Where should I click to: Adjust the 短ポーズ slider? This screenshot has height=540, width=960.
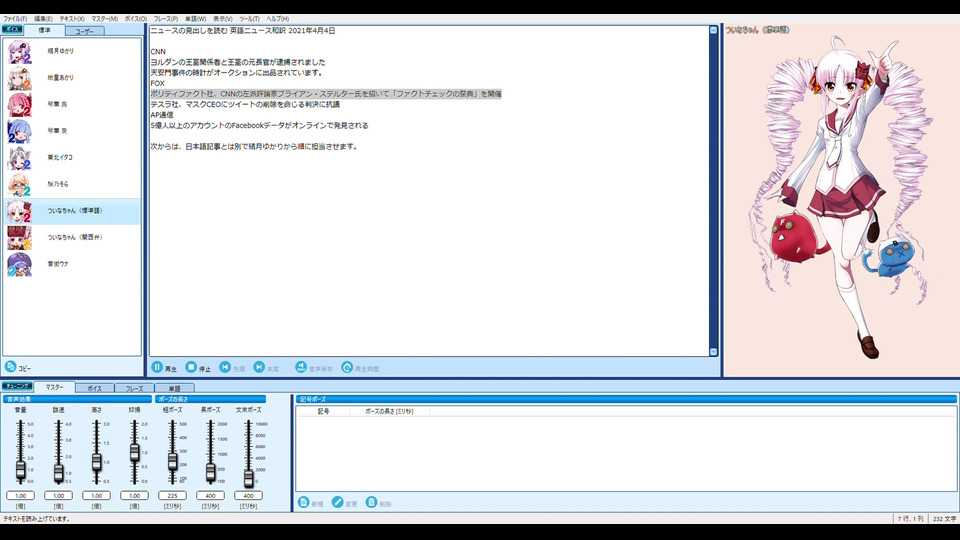[x=172, y=461]
